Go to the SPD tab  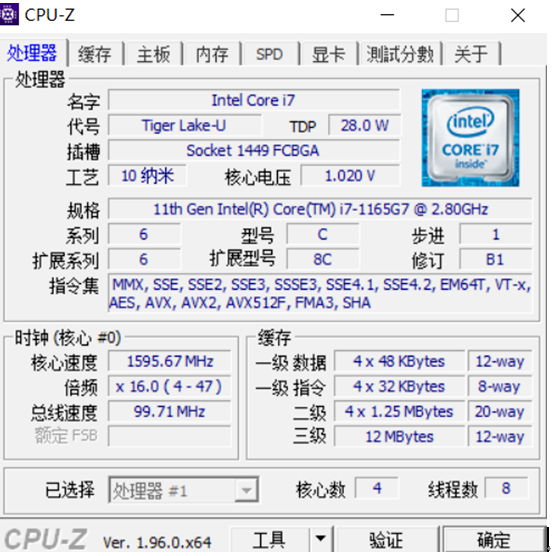(269, 54)
